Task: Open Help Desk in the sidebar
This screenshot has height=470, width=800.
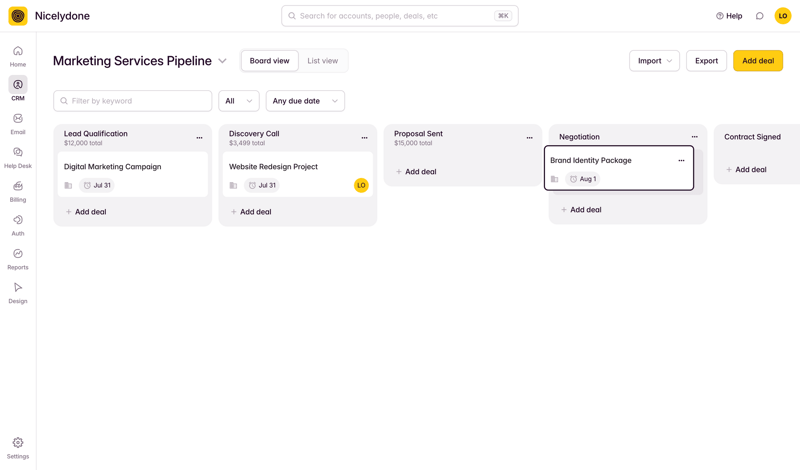Action: coord(18,157)
